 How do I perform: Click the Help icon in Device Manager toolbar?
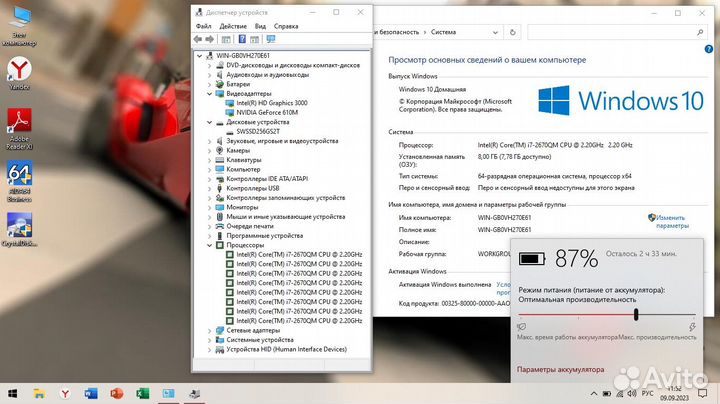click(x=242, y=39)
